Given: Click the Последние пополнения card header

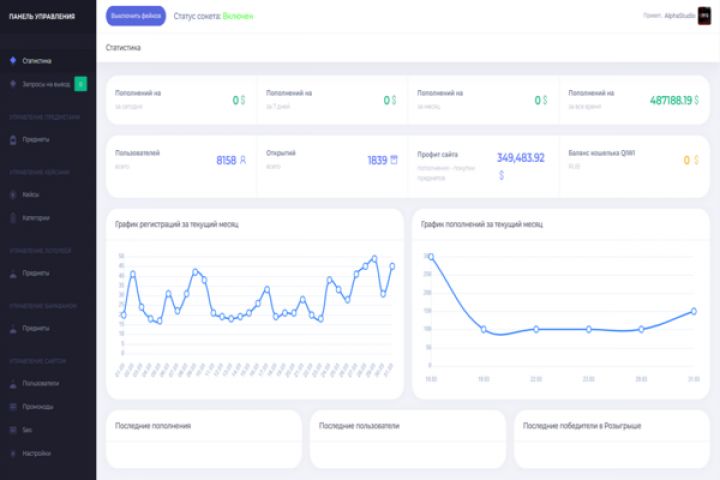Looking at the screenshot, I should click(153, 426).
